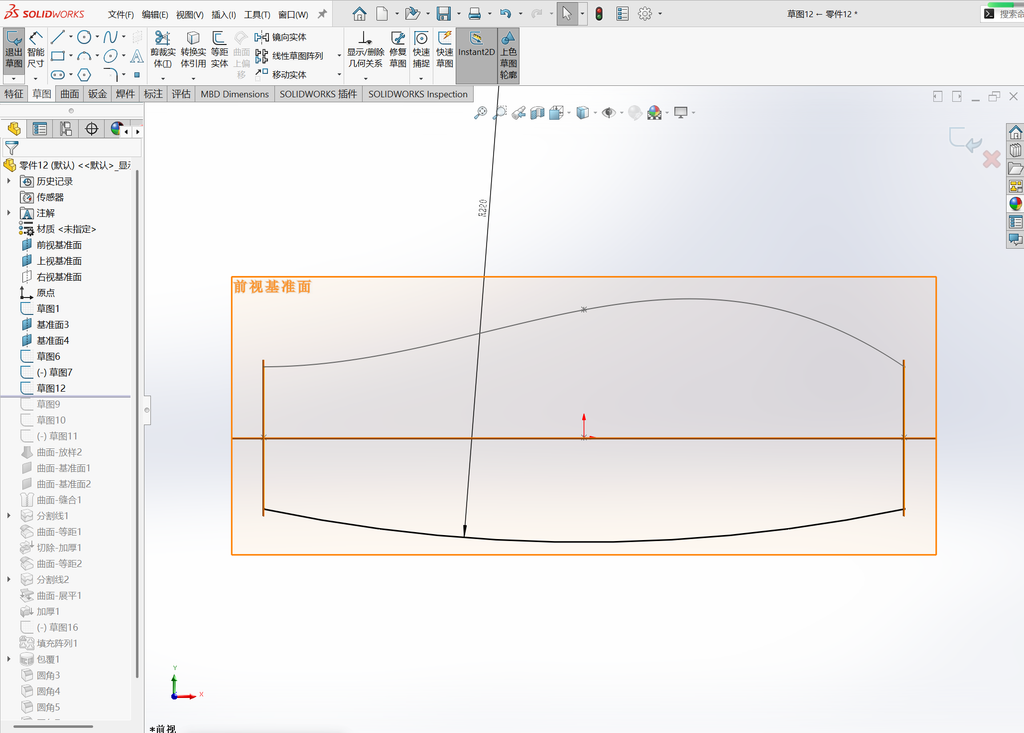1024x733 pixels.
Task: Open the Apply Scene icon in view toolbar
Action: 654,113
